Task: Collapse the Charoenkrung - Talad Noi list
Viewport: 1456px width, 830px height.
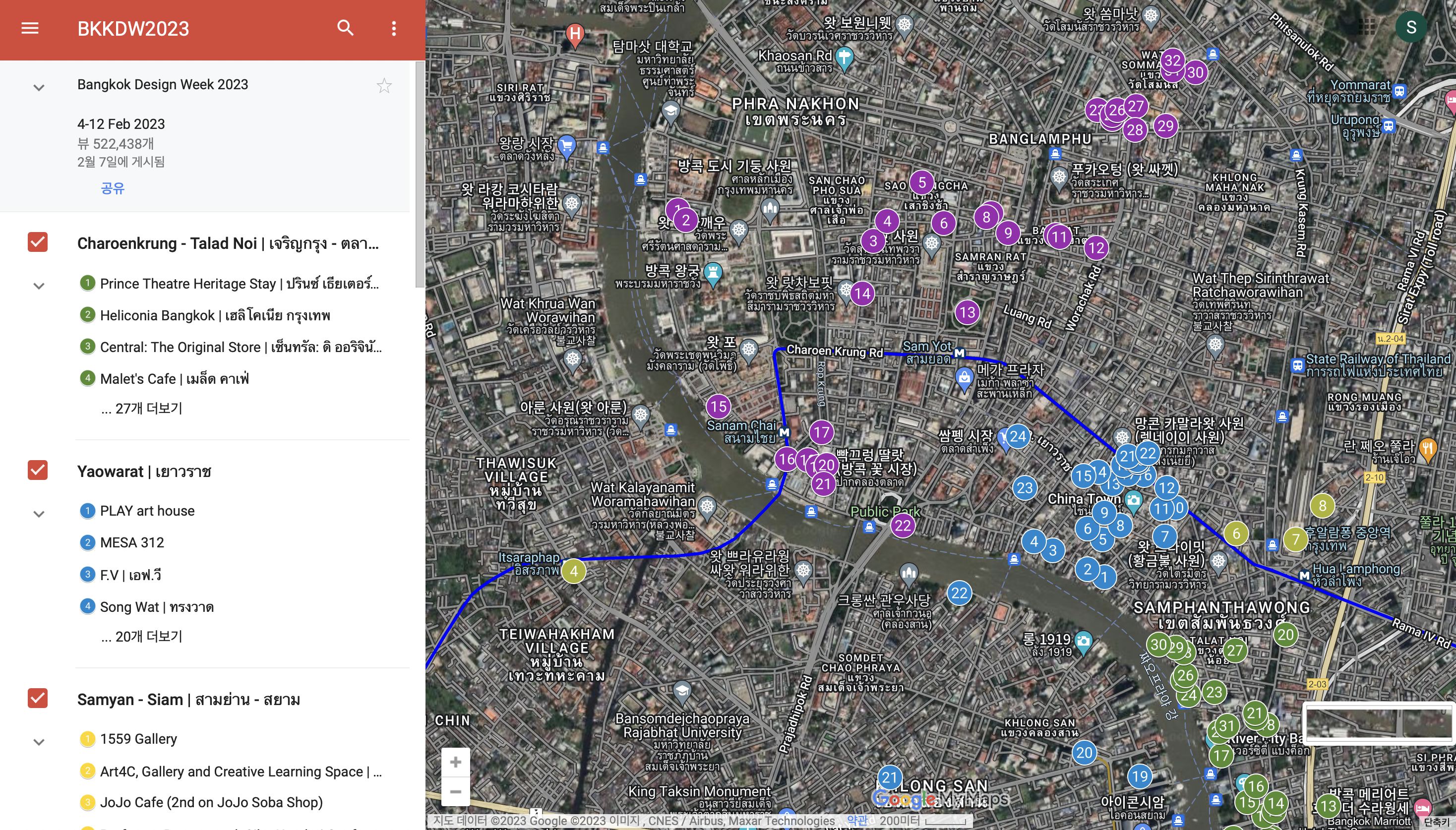Action: point(39,286)
